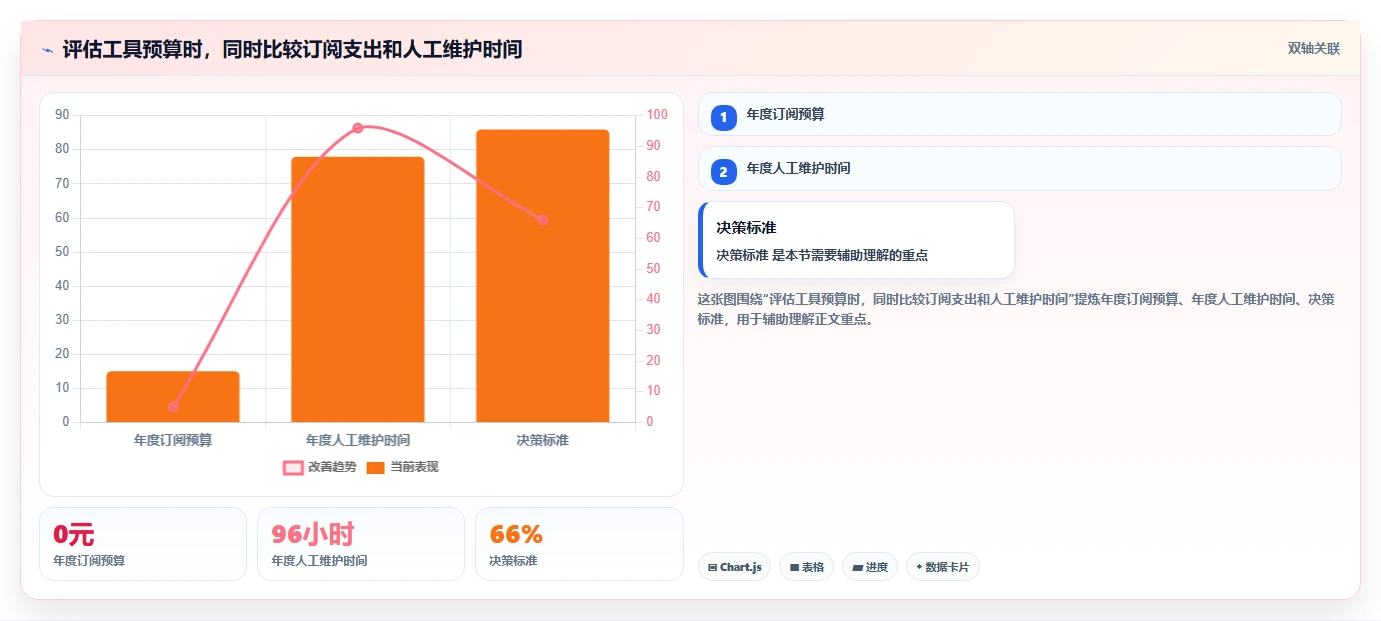Click the orange 当前表现 legend swatch
This screenshot has width=1381, height=621.
pyautogui.click(x=376, y=468)
